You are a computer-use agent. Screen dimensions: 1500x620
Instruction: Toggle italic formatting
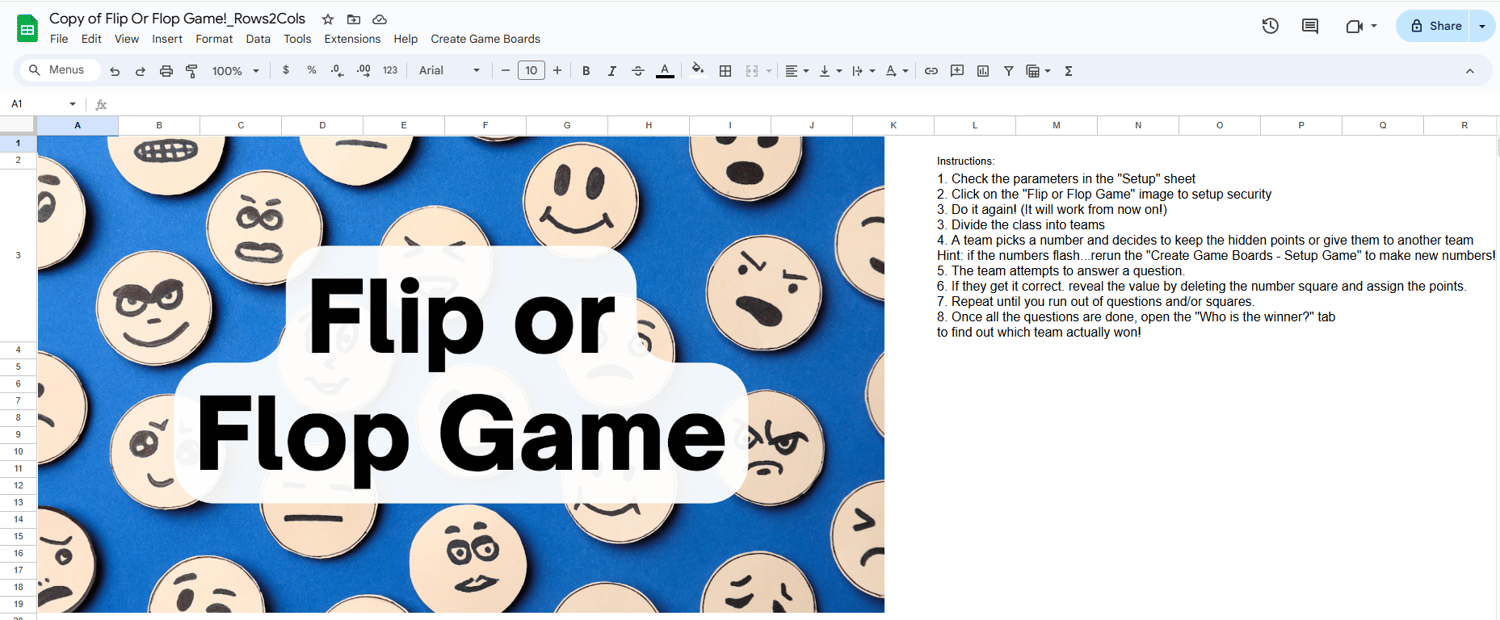point(612,71)
